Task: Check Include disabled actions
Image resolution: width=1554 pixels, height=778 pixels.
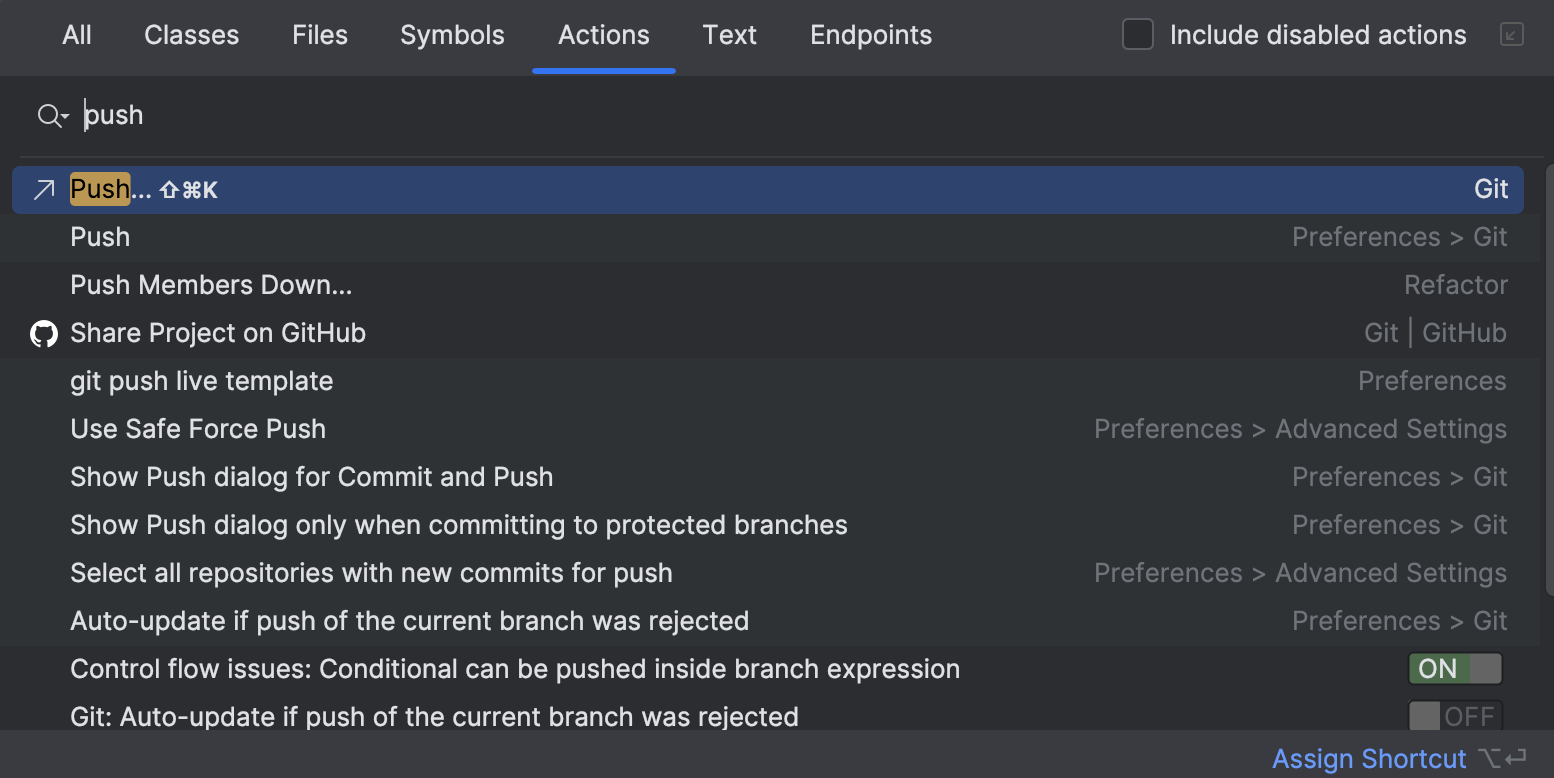Action: (1137, 33)
